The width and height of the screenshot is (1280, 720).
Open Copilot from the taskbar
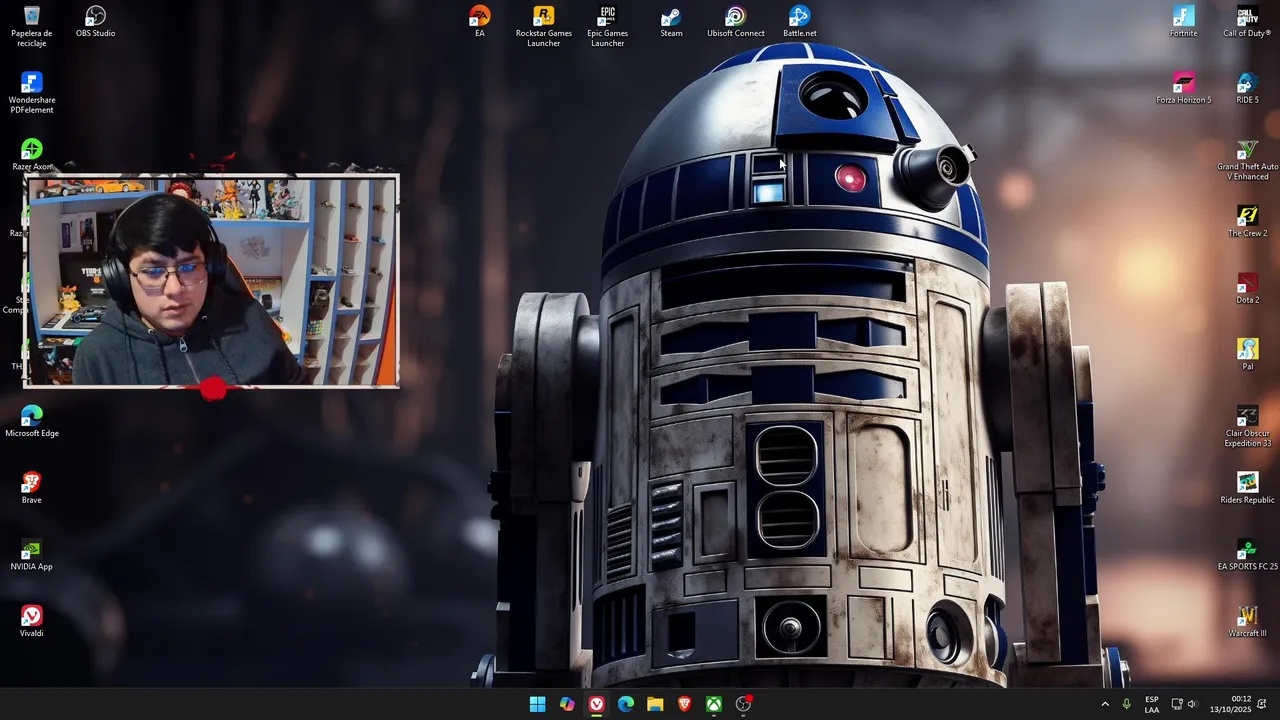click(x=567, y=704)
